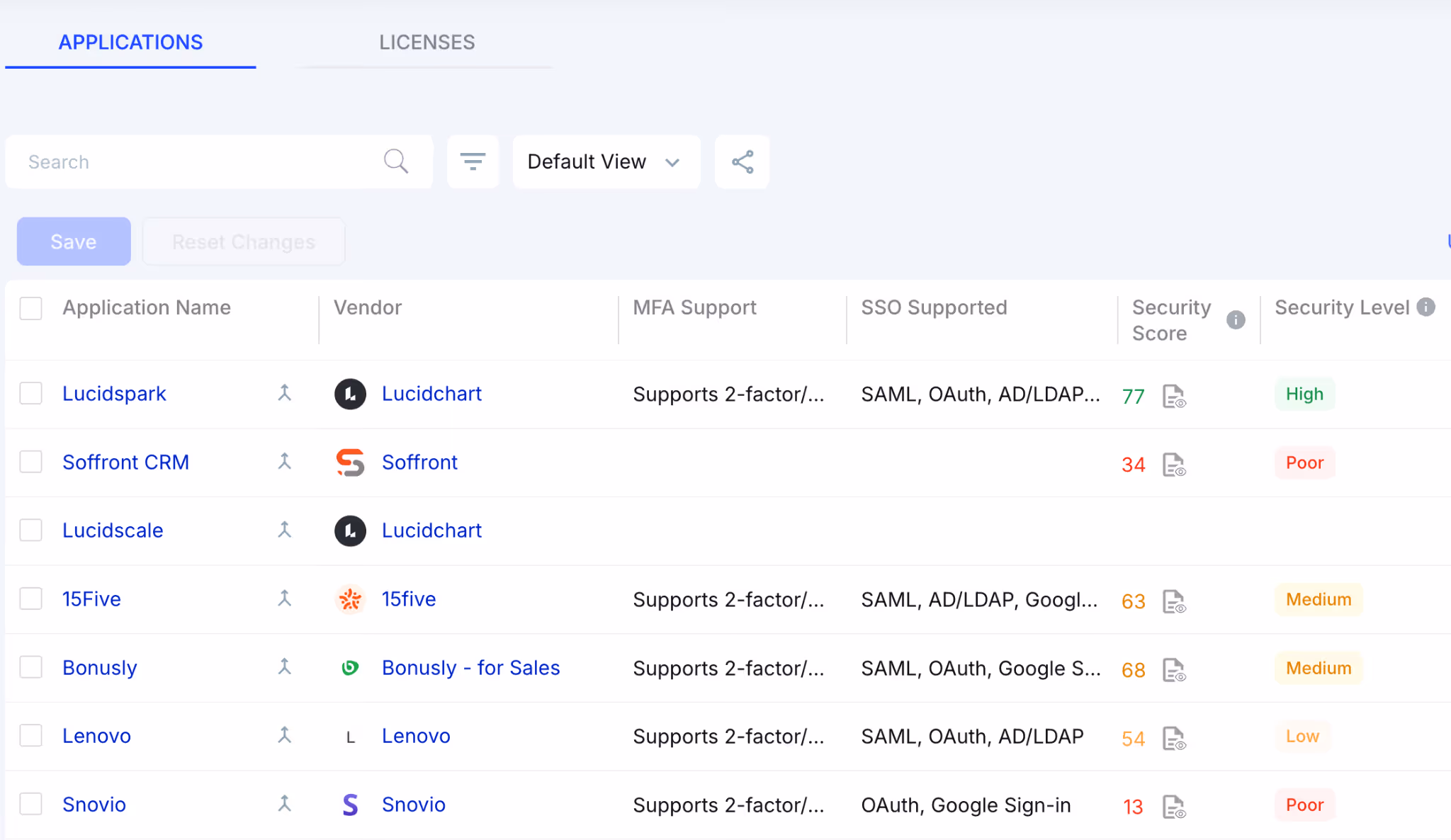Click the merge icon for Lenovo
This screenshot has height=840, width=1451.
point(284,736)
